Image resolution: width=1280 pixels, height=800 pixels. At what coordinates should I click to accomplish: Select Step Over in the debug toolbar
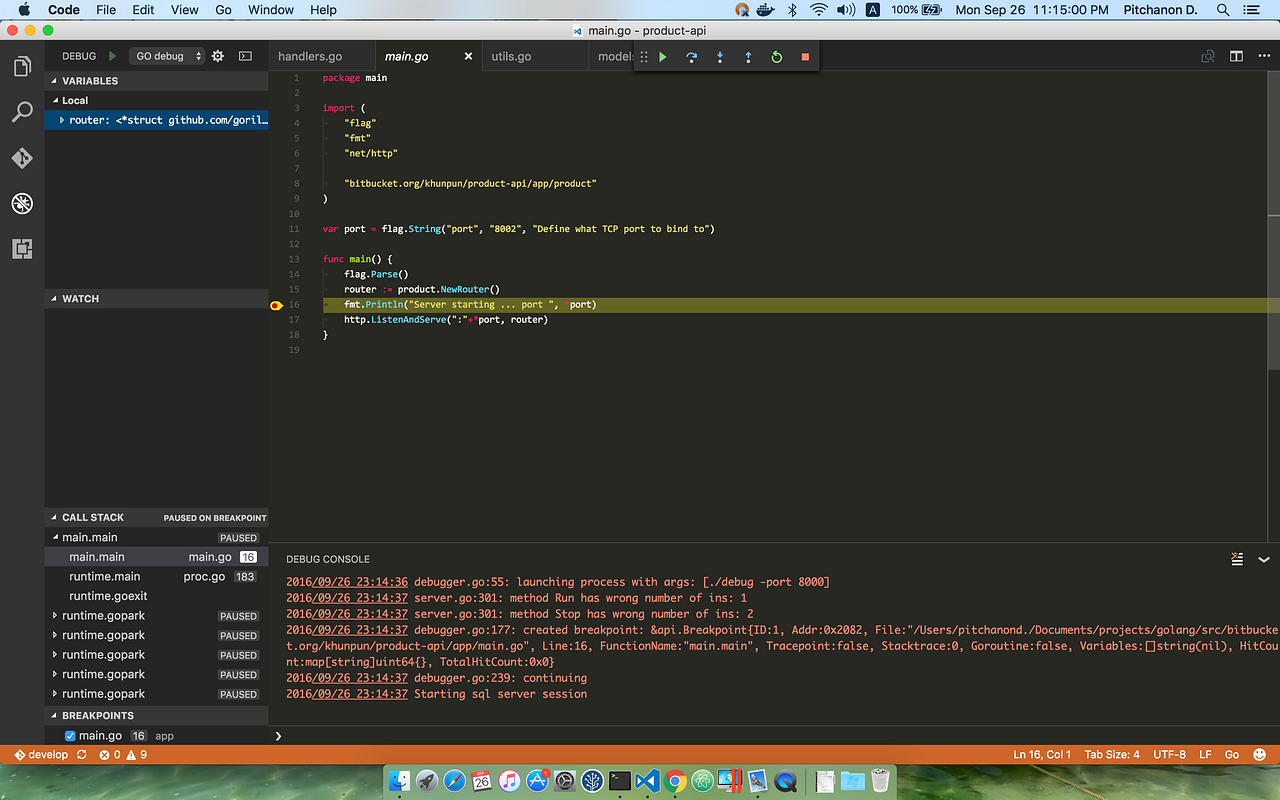pyautogui.click(x=691, y=57)
